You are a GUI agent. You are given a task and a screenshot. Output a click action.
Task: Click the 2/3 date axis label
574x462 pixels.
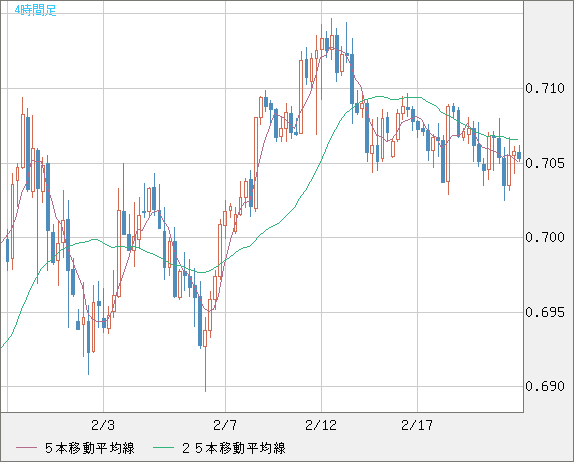tap(103, 425)
